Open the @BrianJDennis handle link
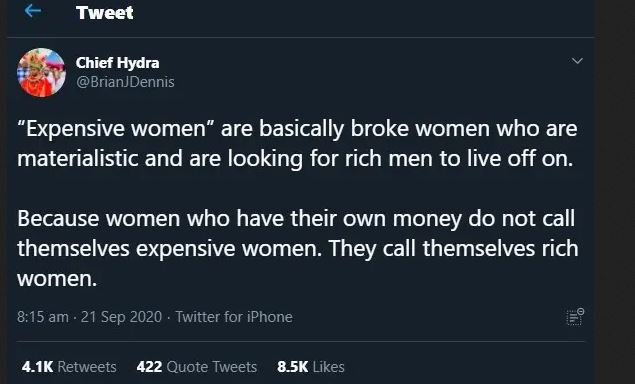The height and width of the screenshot is (384, 635). pyautogui.click(x=125, y=82)
